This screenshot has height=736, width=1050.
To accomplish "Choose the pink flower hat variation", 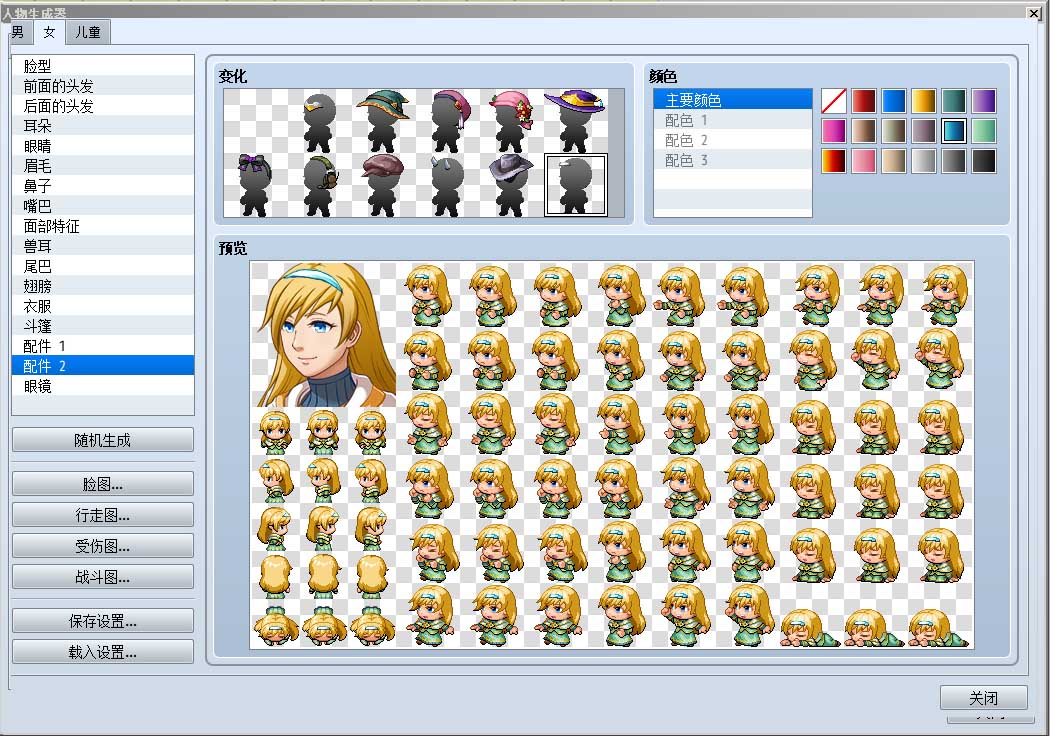I will [x=512, y=121].
